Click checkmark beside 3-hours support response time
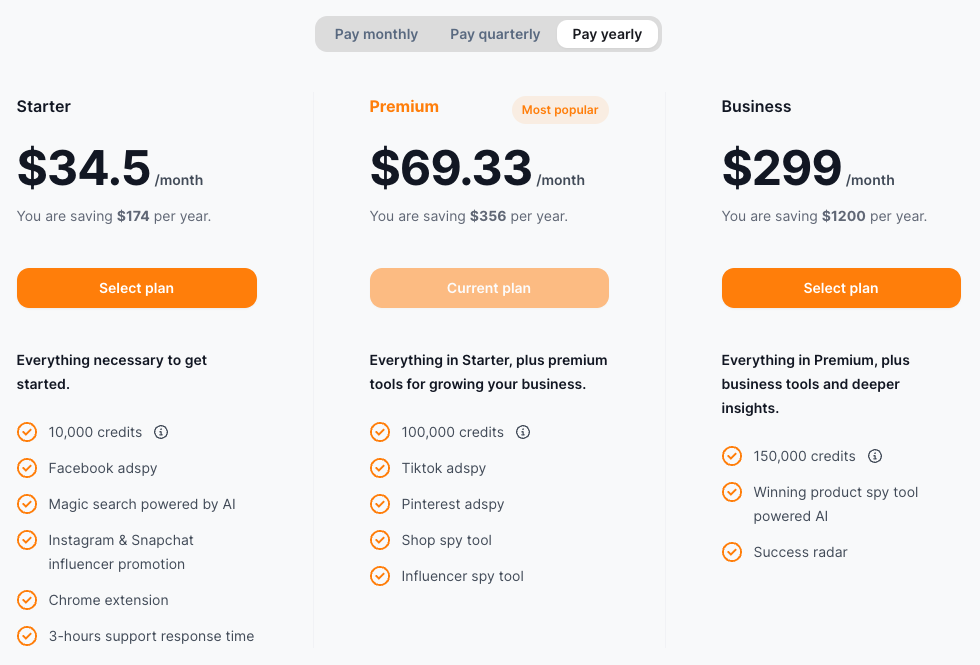The image size is (980, 665). [x=27, y=636]
